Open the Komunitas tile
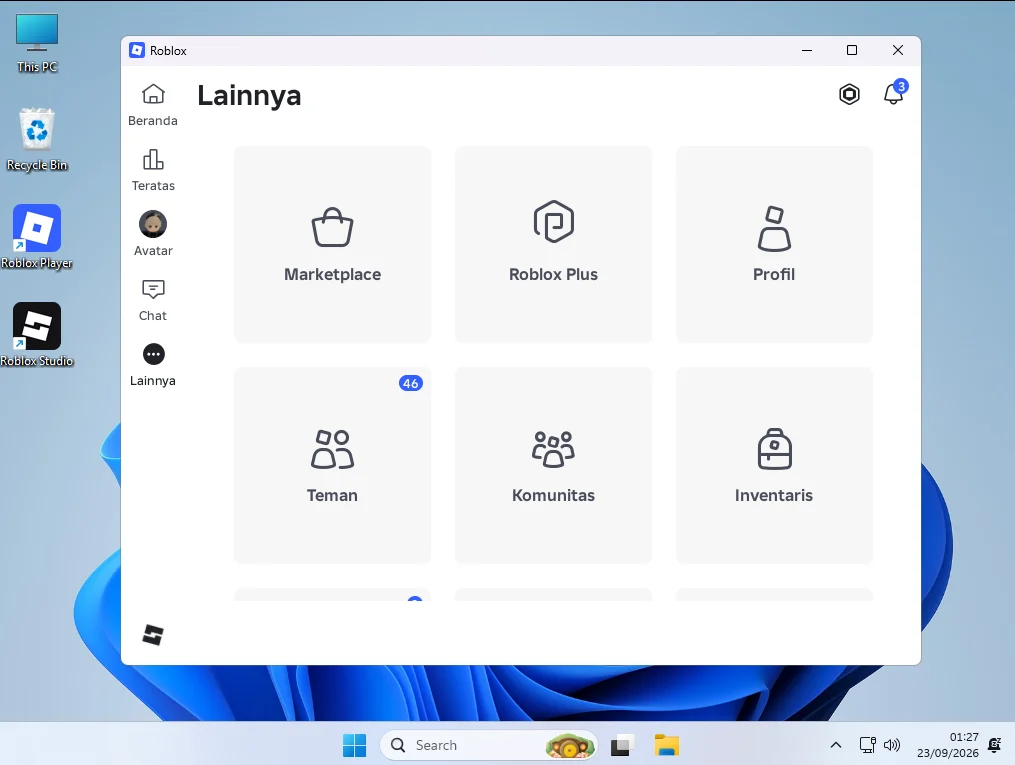1015x765 pixels. 553,465
